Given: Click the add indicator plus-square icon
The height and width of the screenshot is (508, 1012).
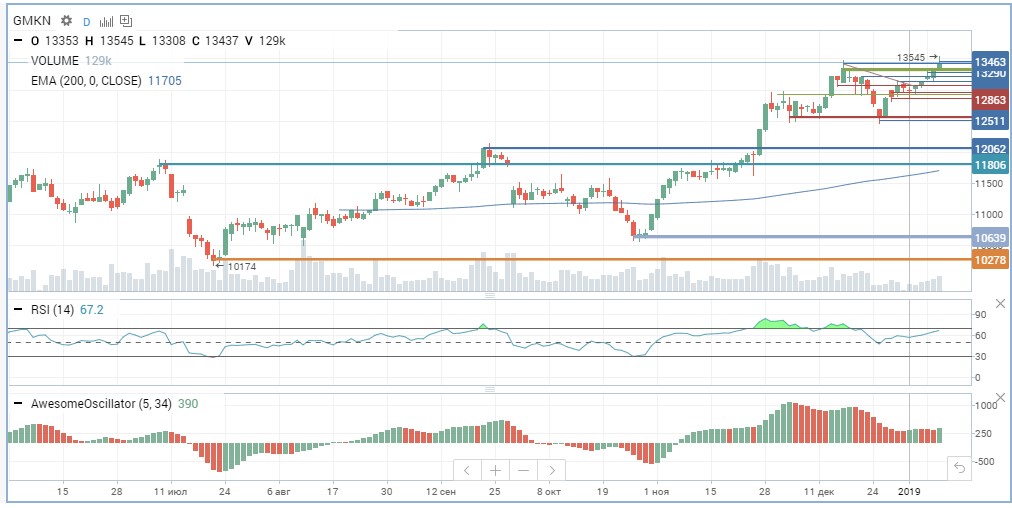Looking at the screenshot, I should point(126,21).
